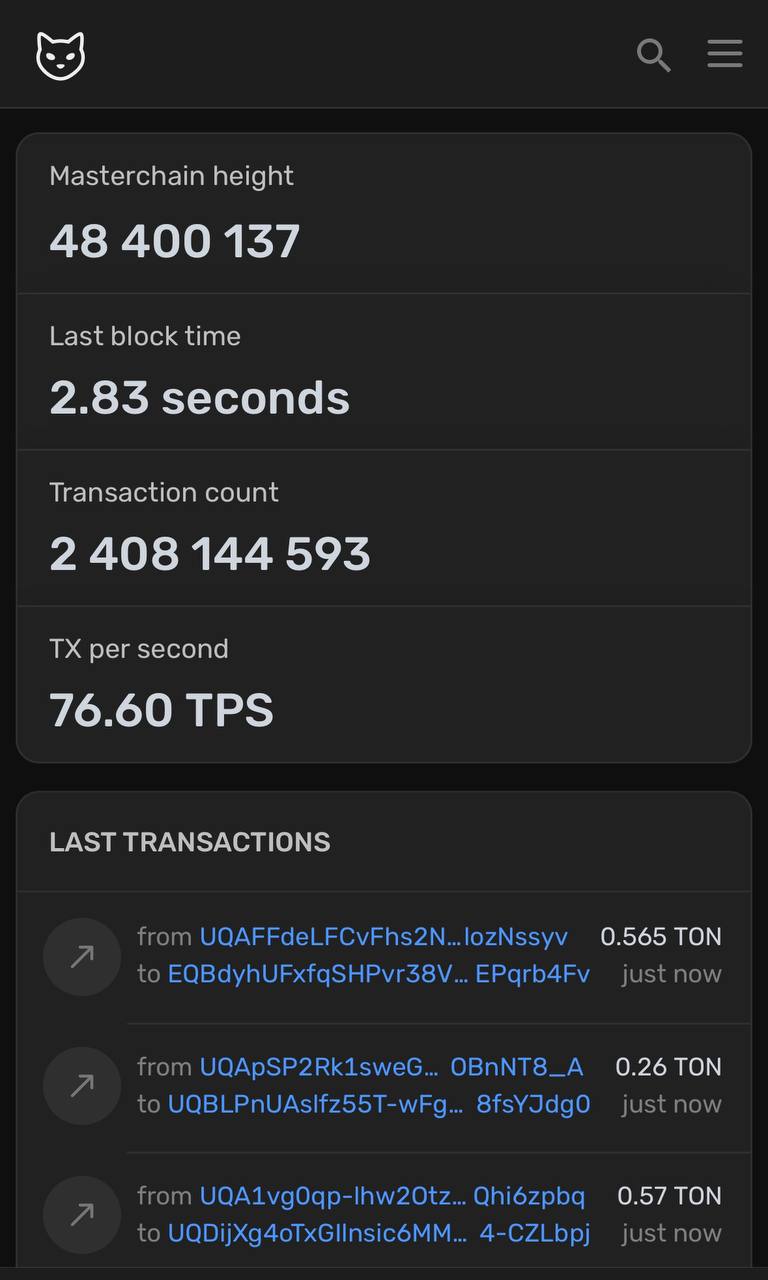
Task: Open recipient address EQBdyhUFxfqSHPvr38V…EPqrb4Fv
Action: [379, 974]
